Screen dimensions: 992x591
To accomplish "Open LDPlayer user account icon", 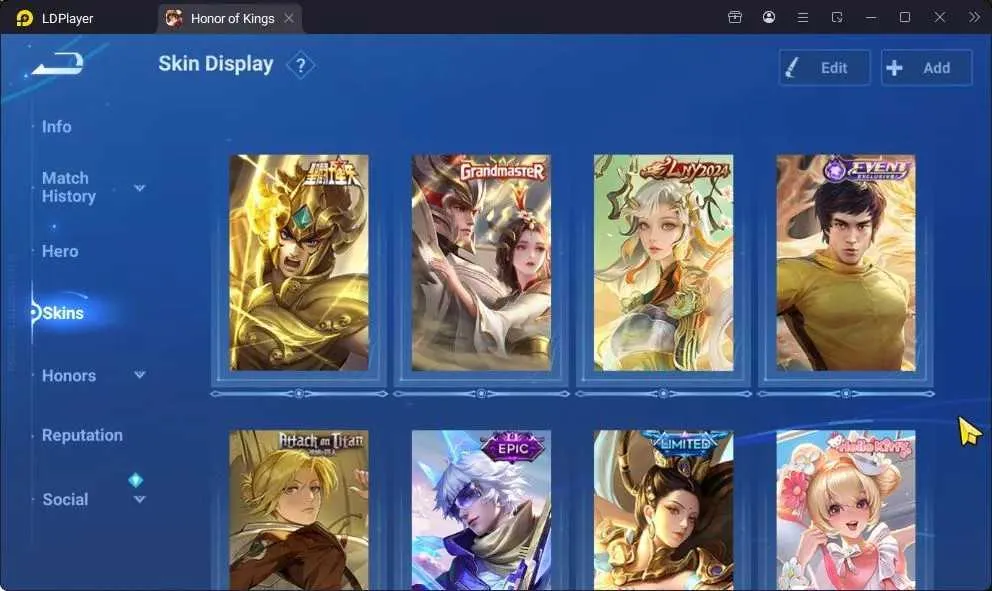I will click(x=769, y=17).
